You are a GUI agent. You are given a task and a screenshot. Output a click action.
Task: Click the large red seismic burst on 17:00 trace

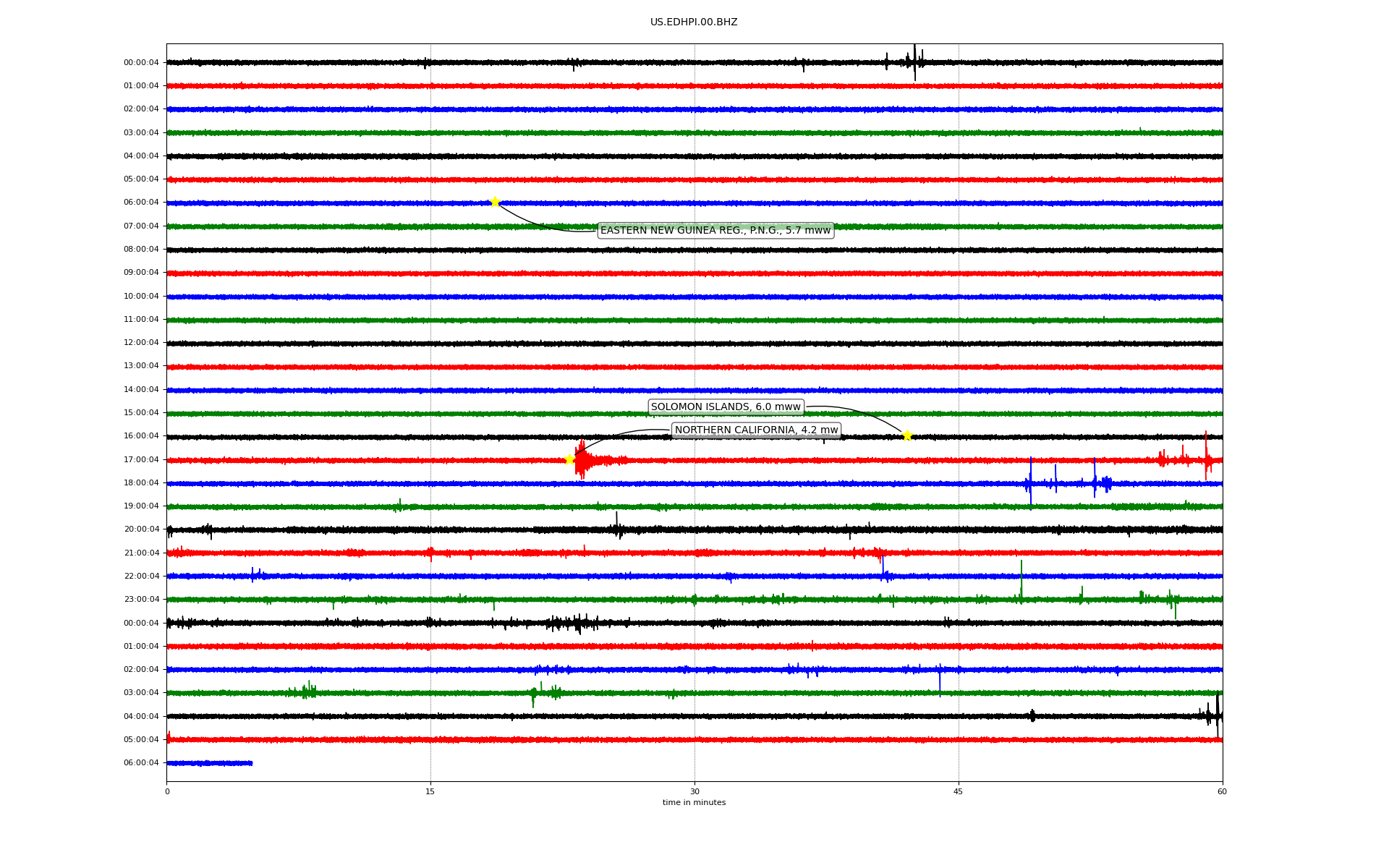tap(582, 461)
